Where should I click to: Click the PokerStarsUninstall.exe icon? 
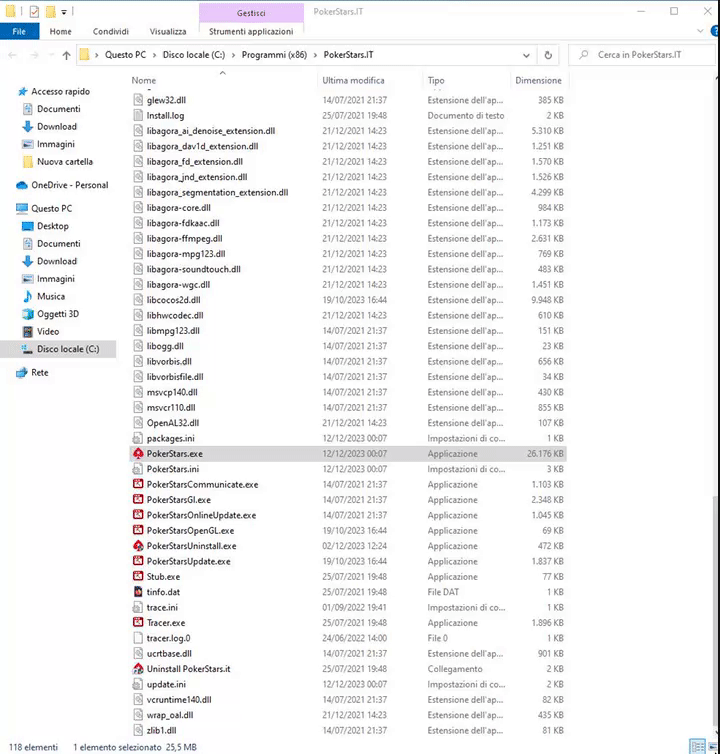point(138,546)
